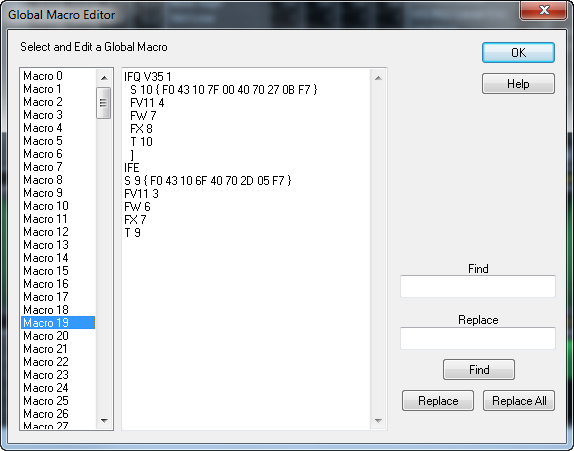
Task: Click the 'FV11 4' line
Action: click(147, 103)
